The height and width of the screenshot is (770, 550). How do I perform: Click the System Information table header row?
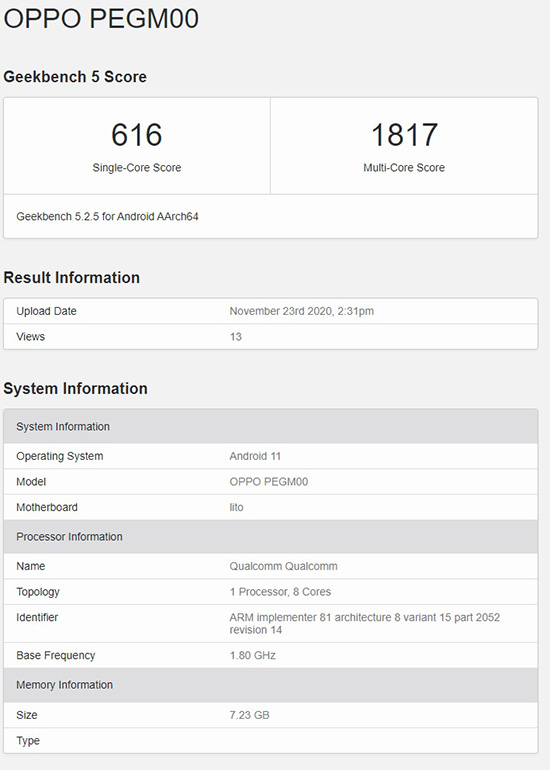click(x=271, y=426)
